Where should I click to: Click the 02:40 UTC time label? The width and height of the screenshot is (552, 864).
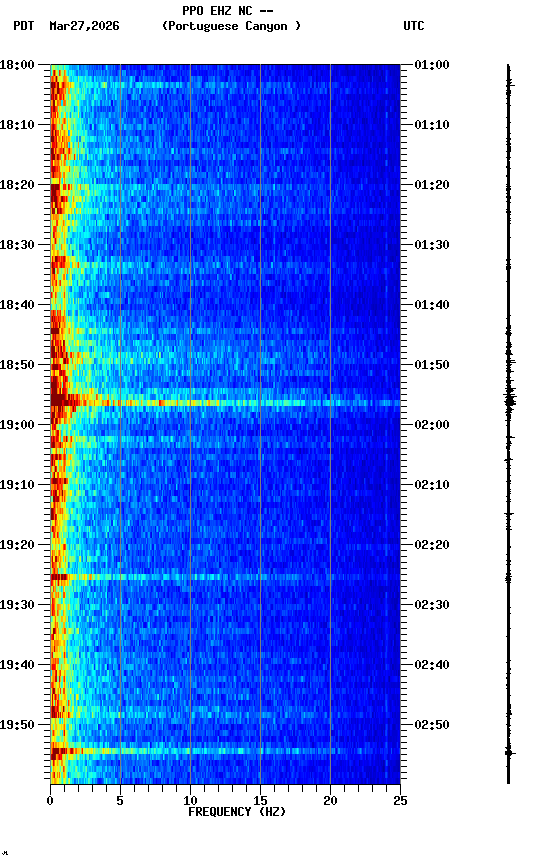432,665
